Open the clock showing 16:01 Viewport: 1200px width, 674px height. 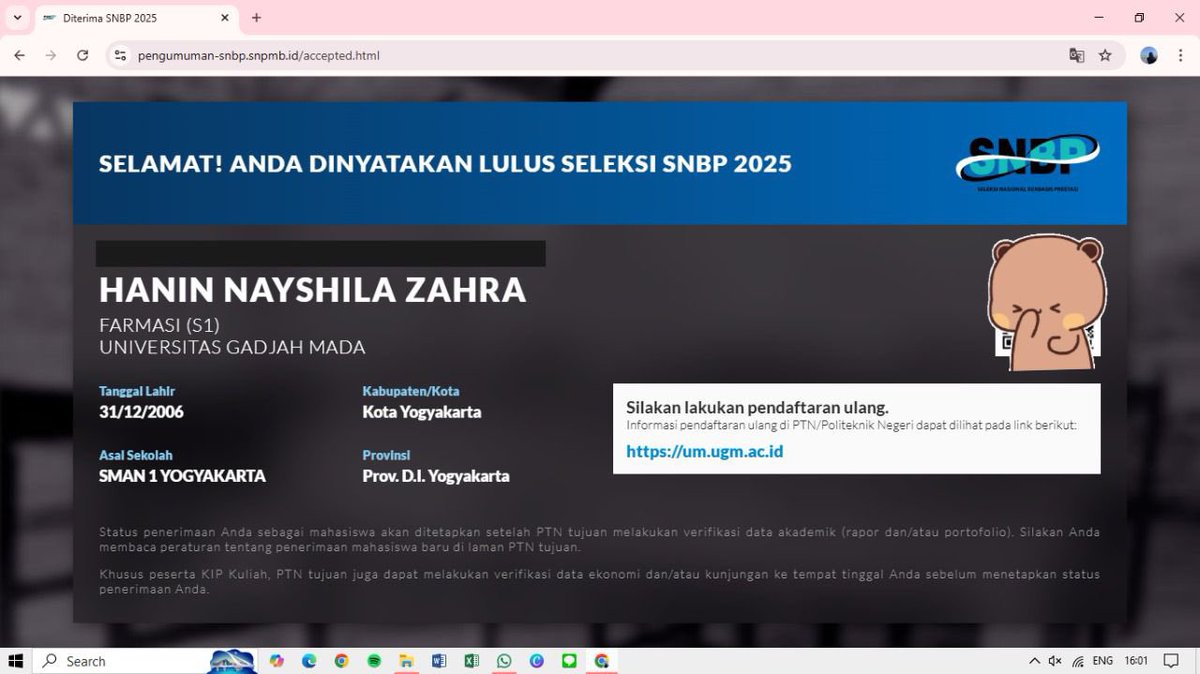(x=1135, y=661)
